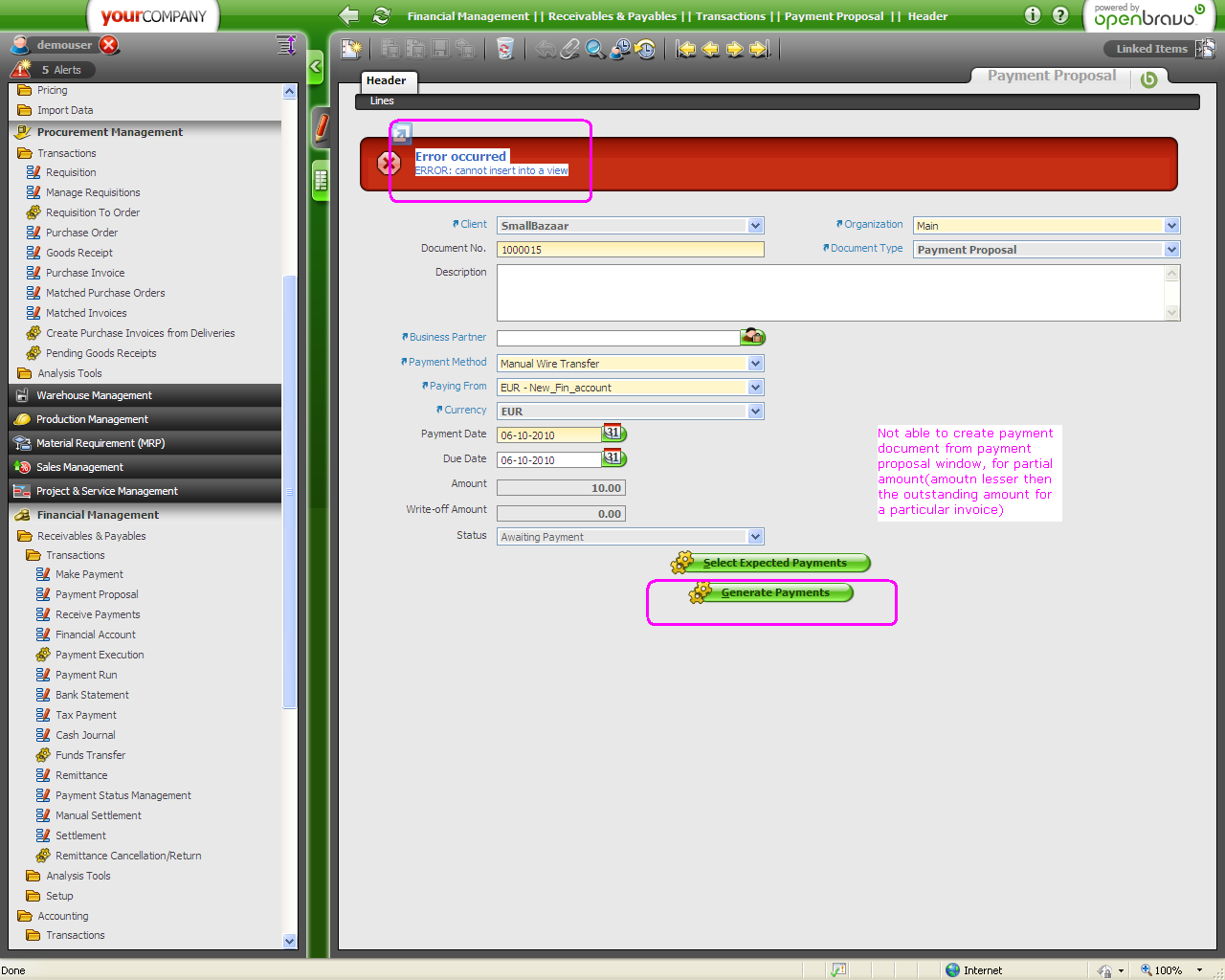Go to the next record
This screenshot has width=1225, height=980.
point(735,49)
